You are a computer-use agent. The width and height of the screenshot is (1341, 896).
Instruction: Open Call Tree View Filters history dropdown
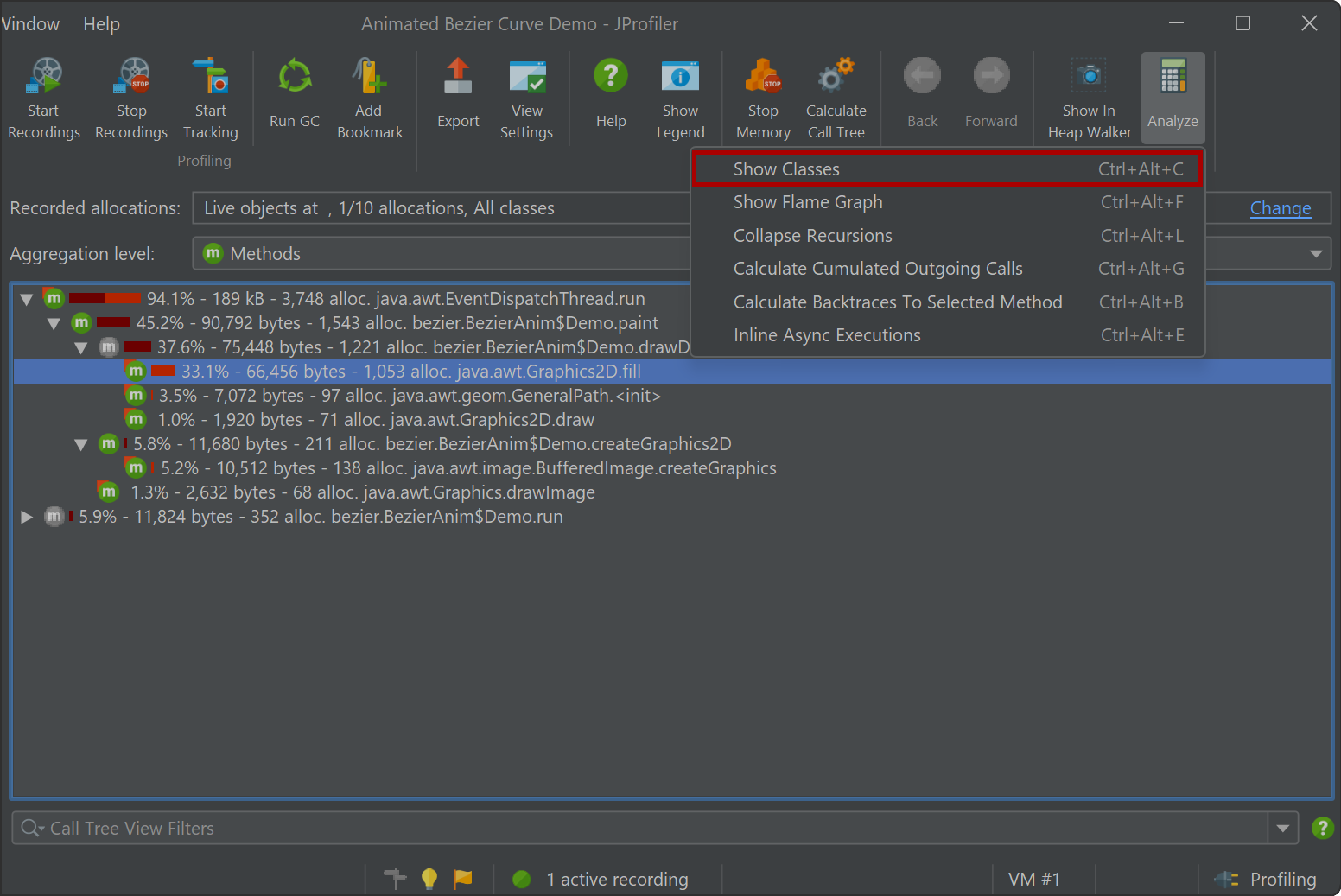pos(1283,828)
